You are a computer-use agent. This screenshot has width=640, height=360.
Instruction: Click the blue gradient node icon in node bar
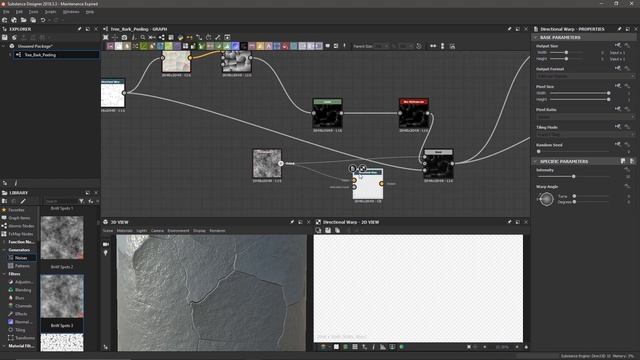236,46
